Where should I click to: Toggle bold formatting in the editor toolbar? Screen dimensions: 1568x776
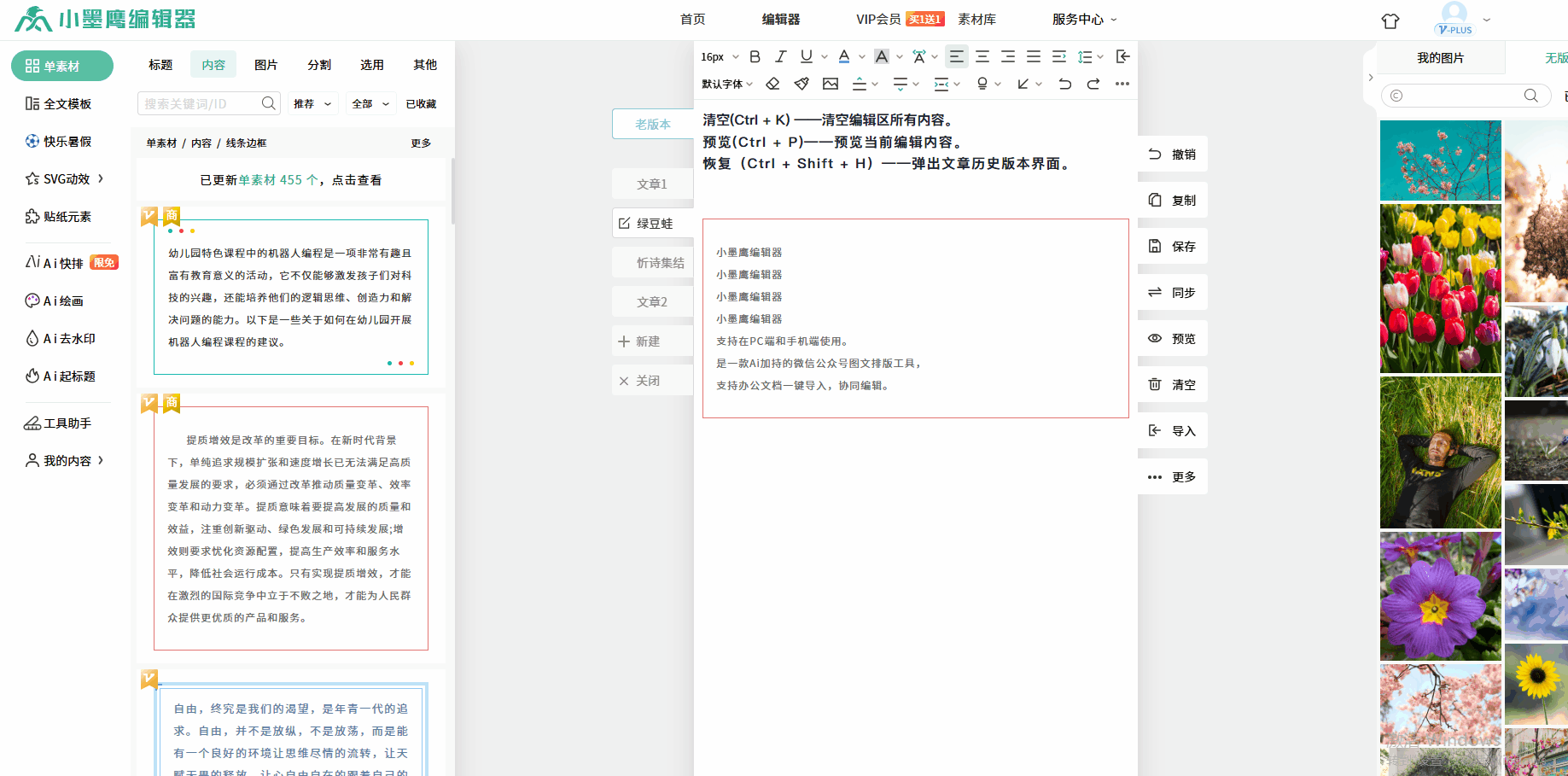click(755, 56)
